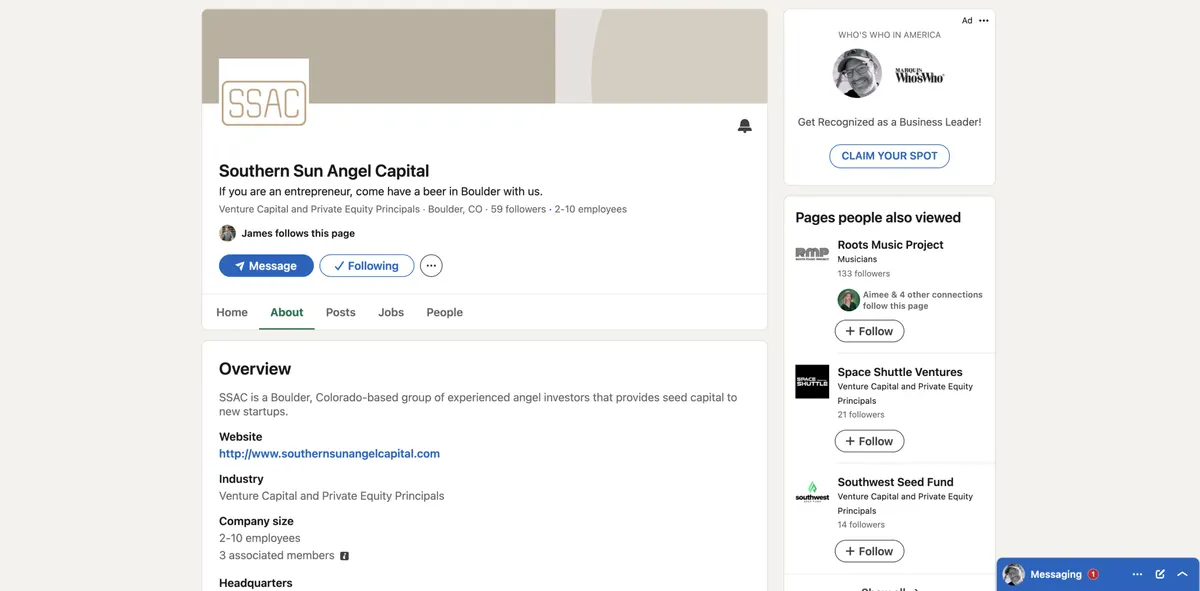Click James's profile photo next to follows text
1200x591 pixels.
click(228, 233)
